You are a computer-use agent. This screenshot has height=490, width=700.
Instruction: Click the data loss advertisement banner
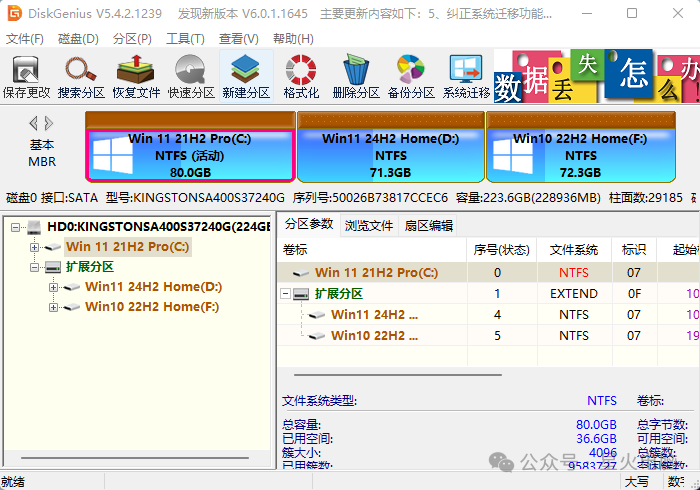[596, 76]
